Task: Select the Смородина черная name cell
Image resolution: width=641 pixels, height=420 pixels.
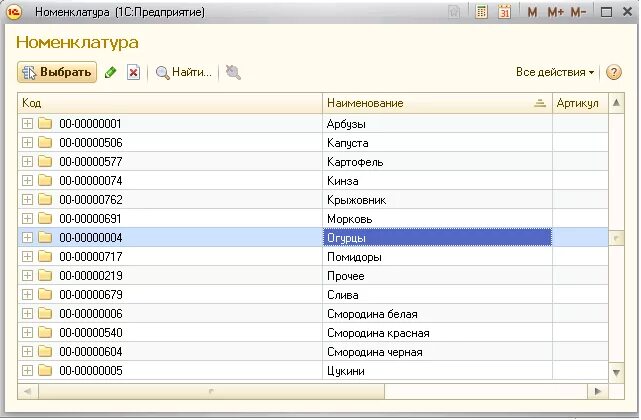Action: [437, 352]
